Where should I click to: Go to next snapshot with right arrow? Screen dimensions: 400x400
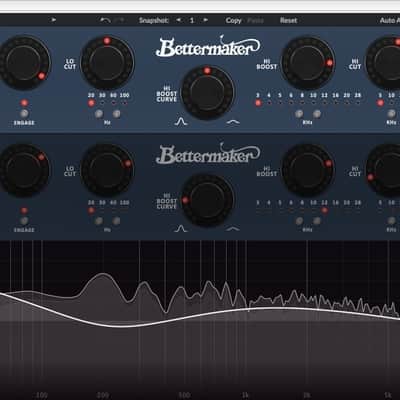[206, 20]
